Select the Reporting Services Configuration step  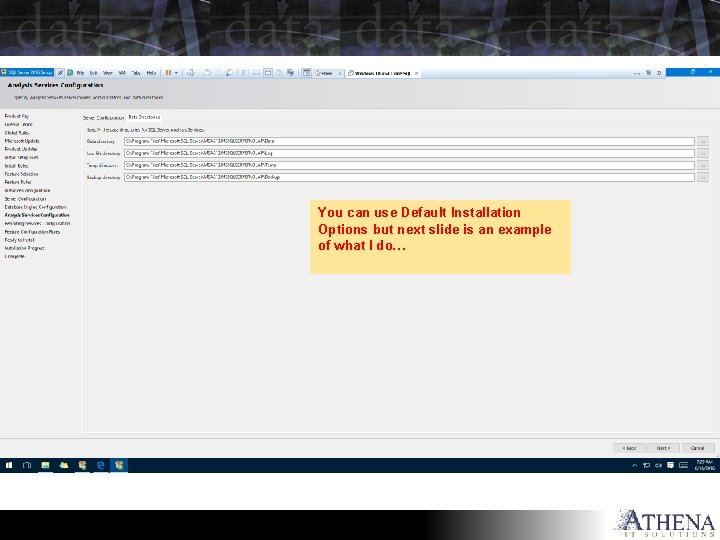38,224
